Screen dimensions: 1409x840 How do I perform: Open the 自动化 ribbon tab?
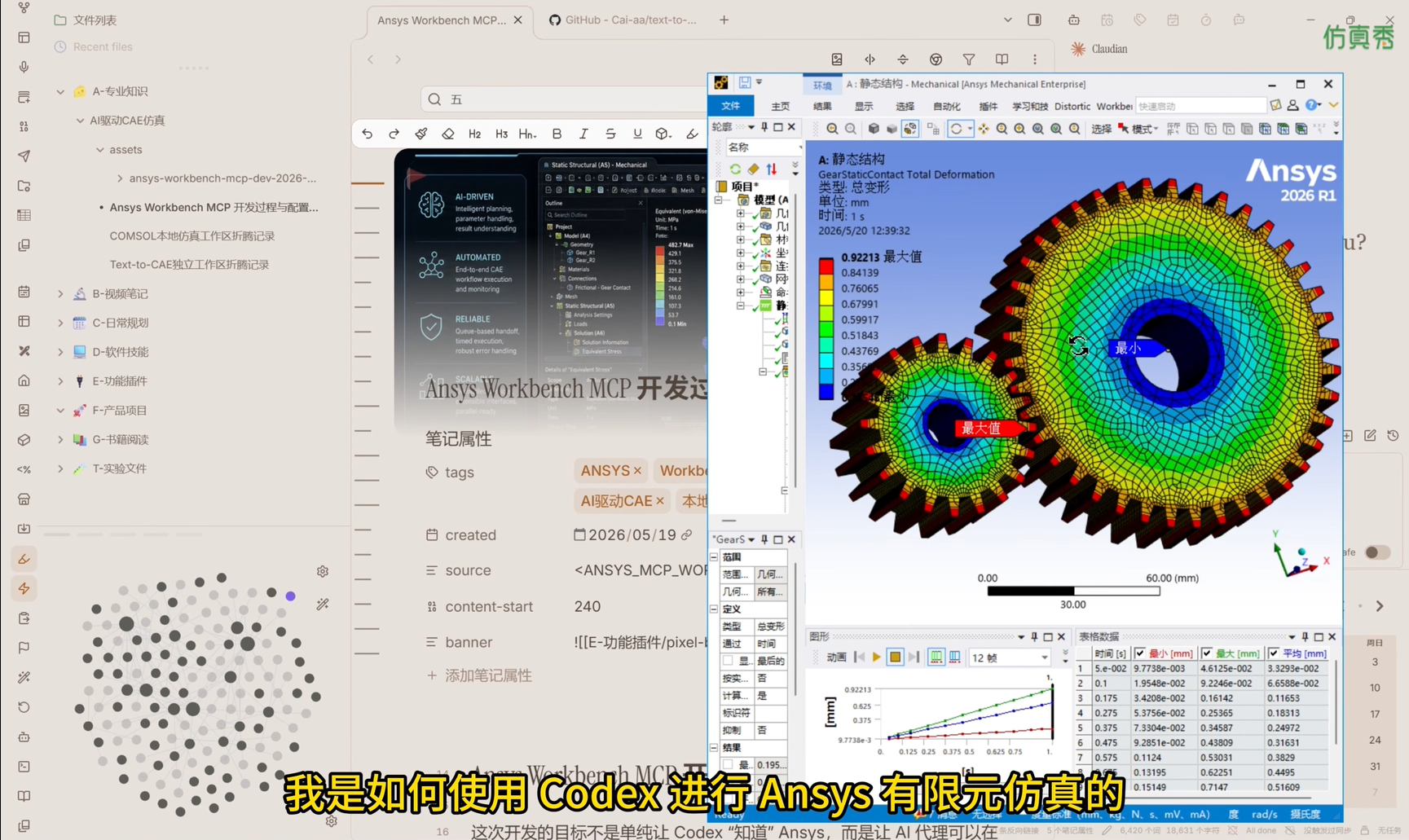pos(946,106)
